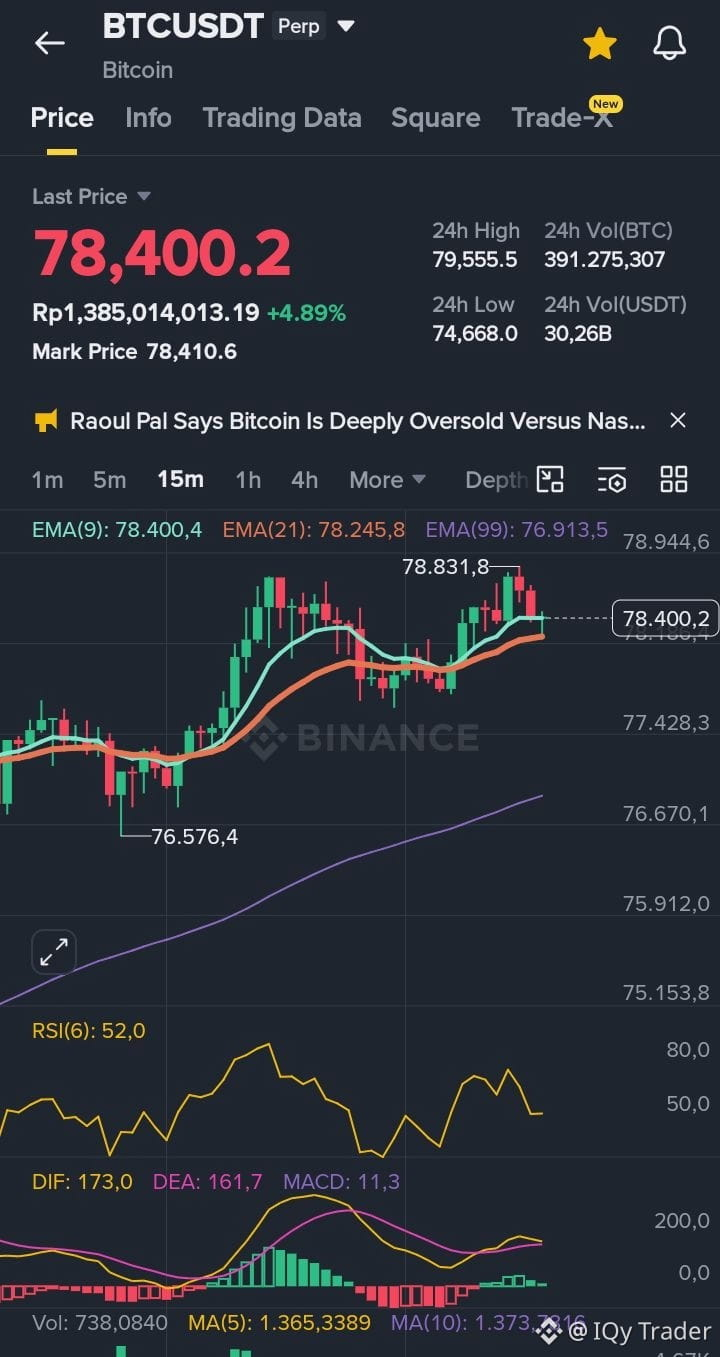Click the DEA: 161,7 label

point(208,1182)
